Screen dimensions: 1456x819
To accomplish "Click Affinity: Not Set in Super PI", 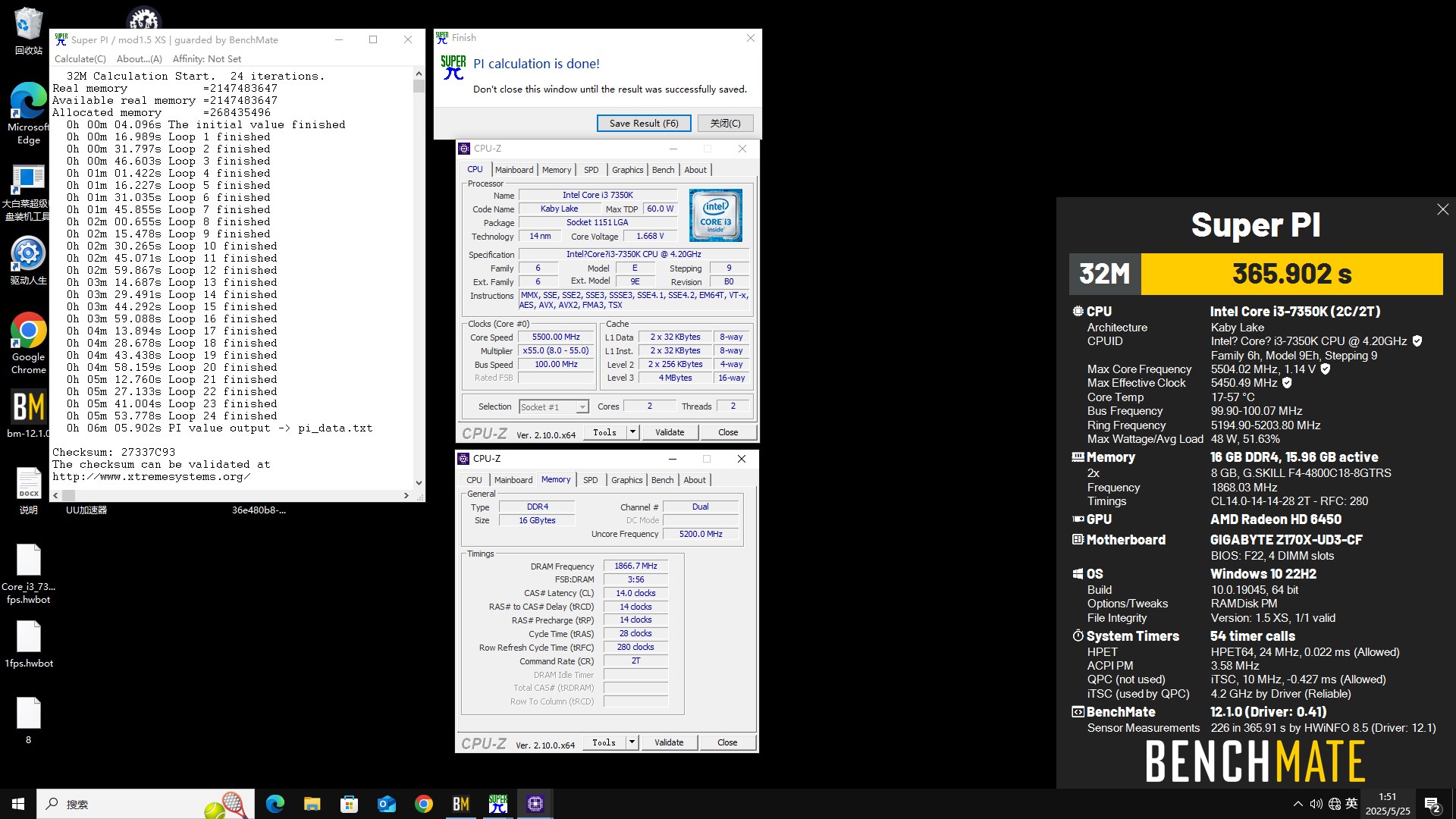I will pyautogui.click(x=206, y=58).
